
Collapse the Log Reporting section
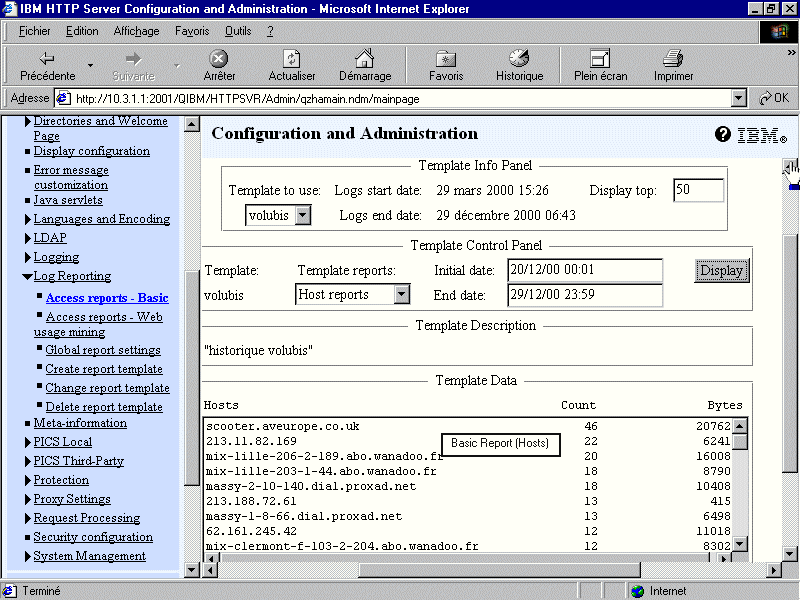(x=28, y=277)
